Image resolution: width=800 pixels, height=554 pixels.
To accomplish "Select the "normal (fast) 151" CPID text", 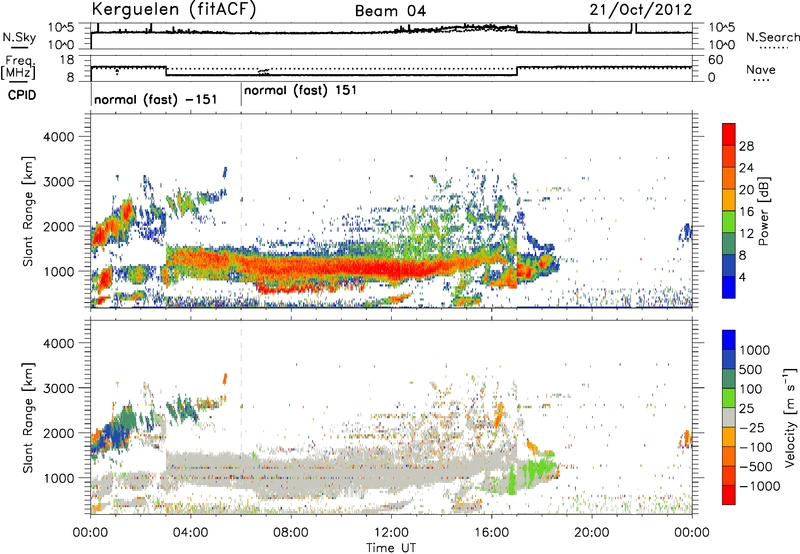I will pos(300,91).
